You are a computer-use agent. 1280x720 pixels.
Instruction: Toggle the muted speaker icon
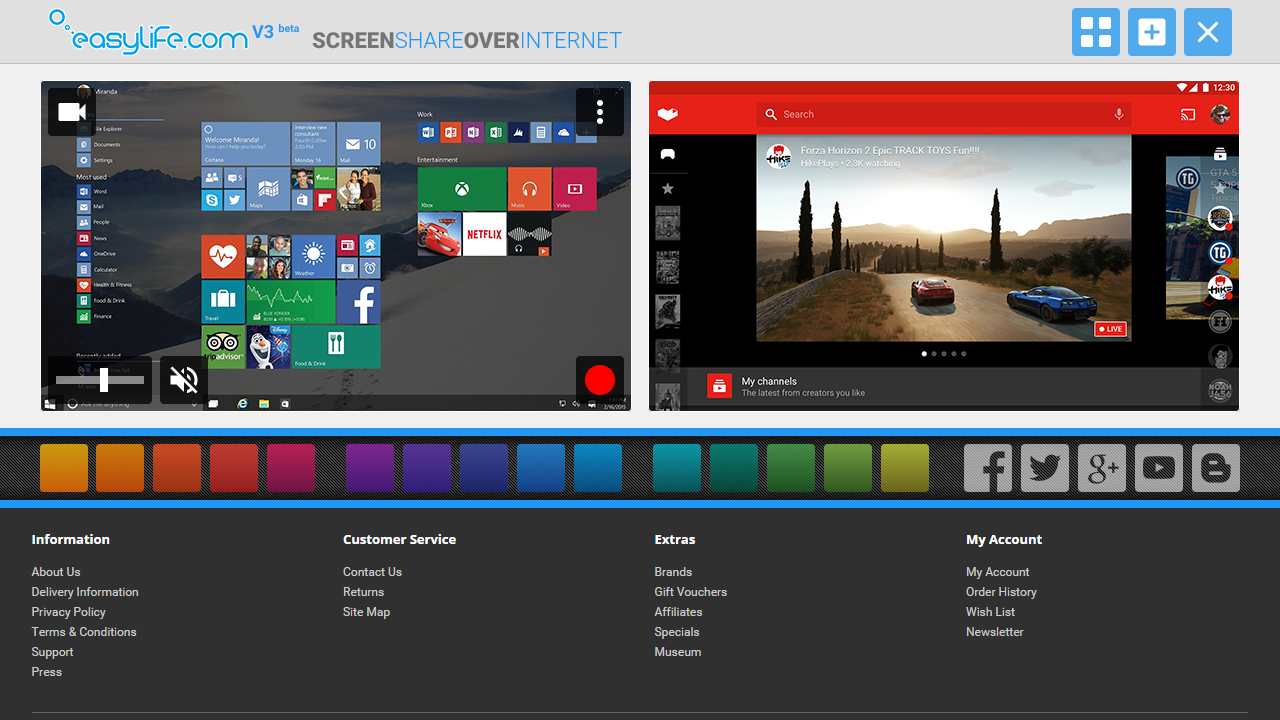[184, 380]
